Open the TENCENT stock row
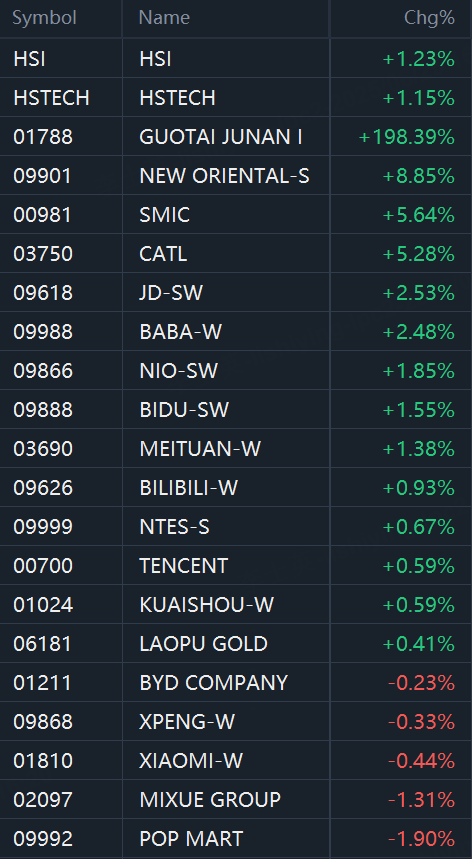 (236, 565)
